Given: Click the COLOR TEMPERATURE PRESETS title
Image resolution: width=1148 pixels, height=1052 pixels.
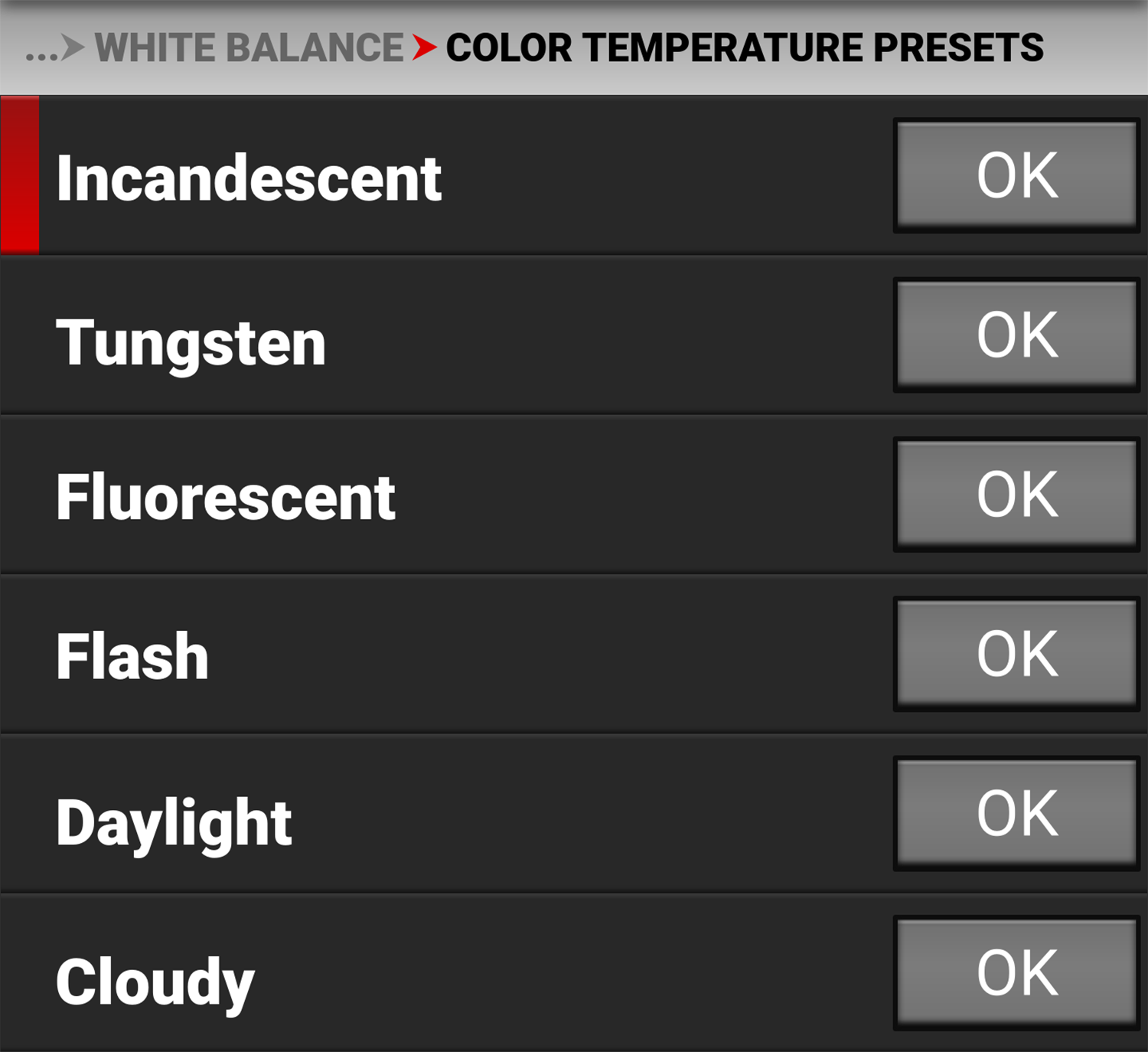Looking at the screenshot, I should [x=744, y=47].
